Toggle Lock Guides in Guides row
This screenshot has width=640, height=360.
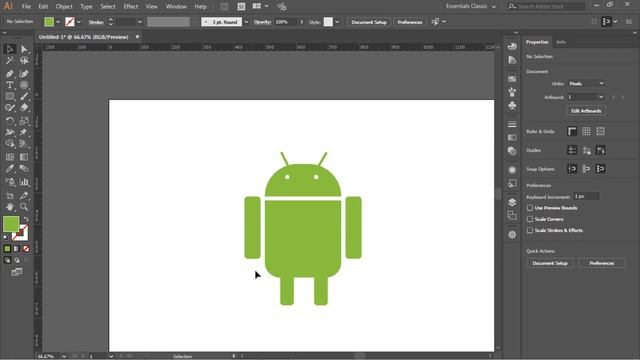click(x=587, y=150)
